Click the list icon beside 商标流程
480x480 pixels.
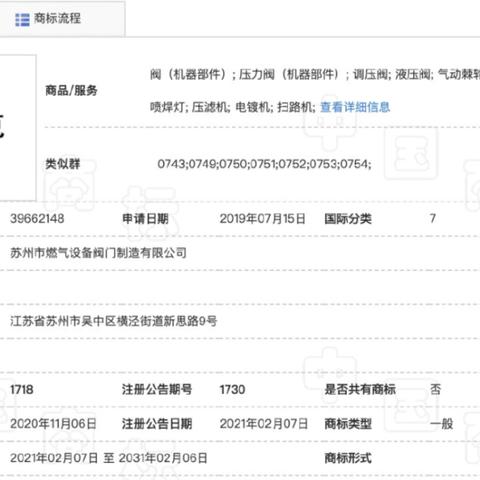pyautogui.click(x=22, y=20)
